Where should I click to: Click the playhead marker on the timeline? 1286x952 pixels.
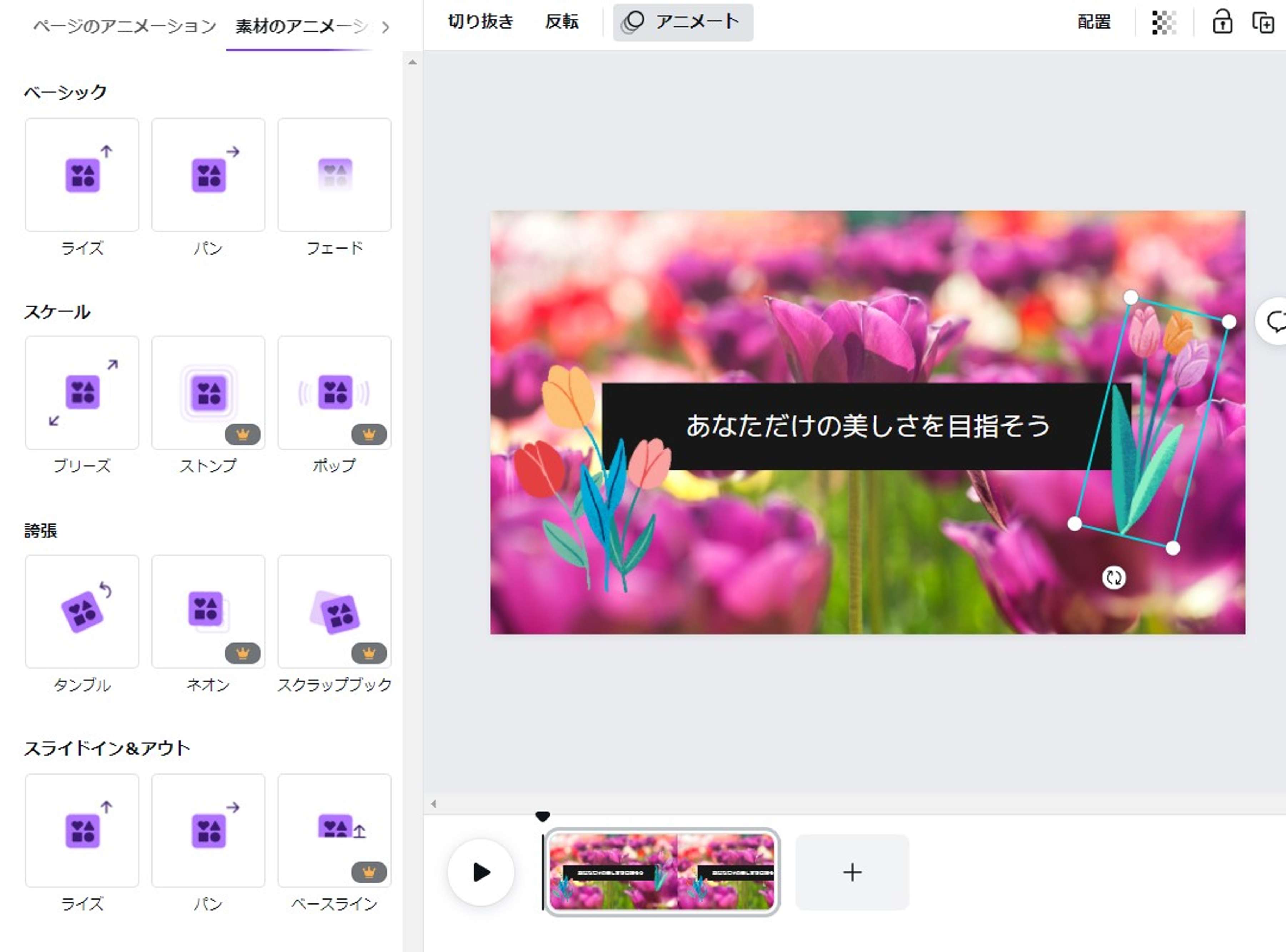click(542, 816)
